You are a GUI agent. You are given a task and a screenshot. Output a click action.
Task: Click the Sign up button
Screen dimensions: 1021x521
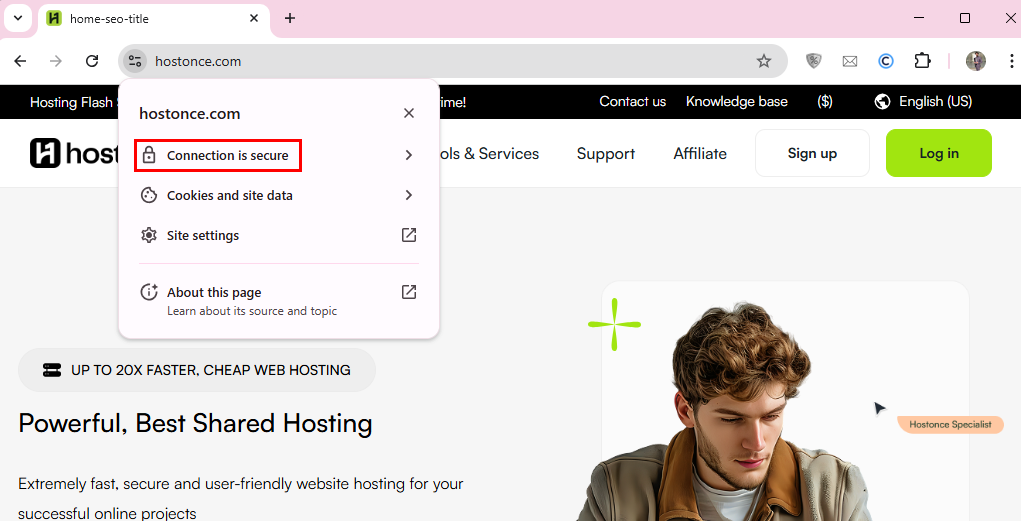pos(812,153)
